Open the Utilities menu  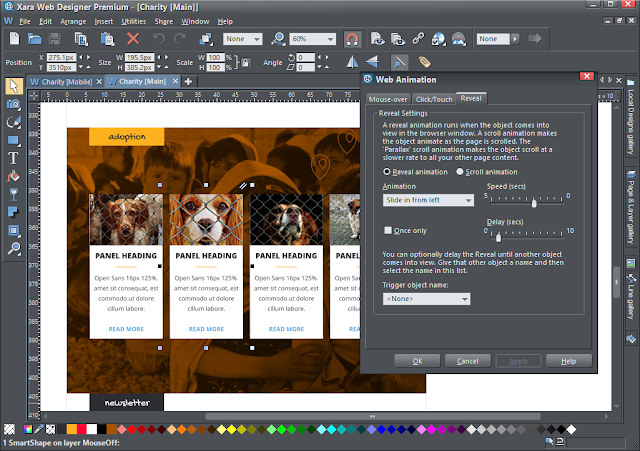tap(133, 21)
